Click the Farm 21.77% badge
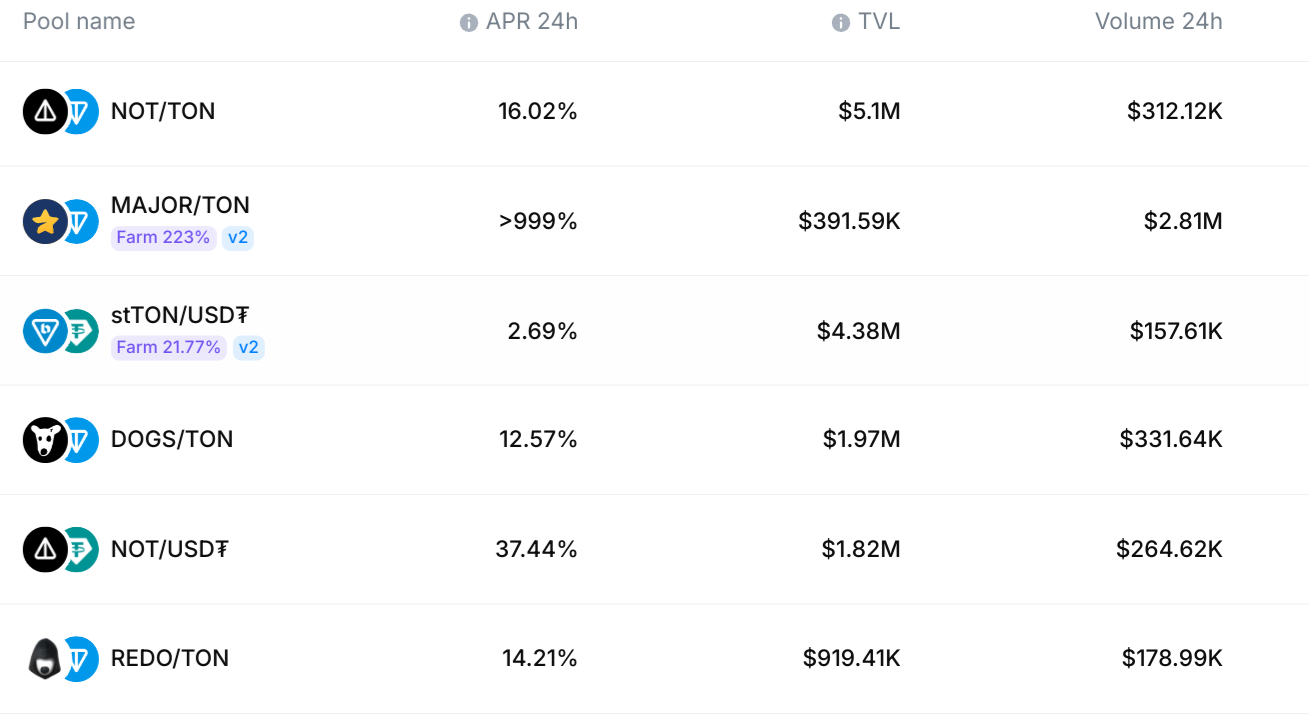 click(x=168, y=348)
